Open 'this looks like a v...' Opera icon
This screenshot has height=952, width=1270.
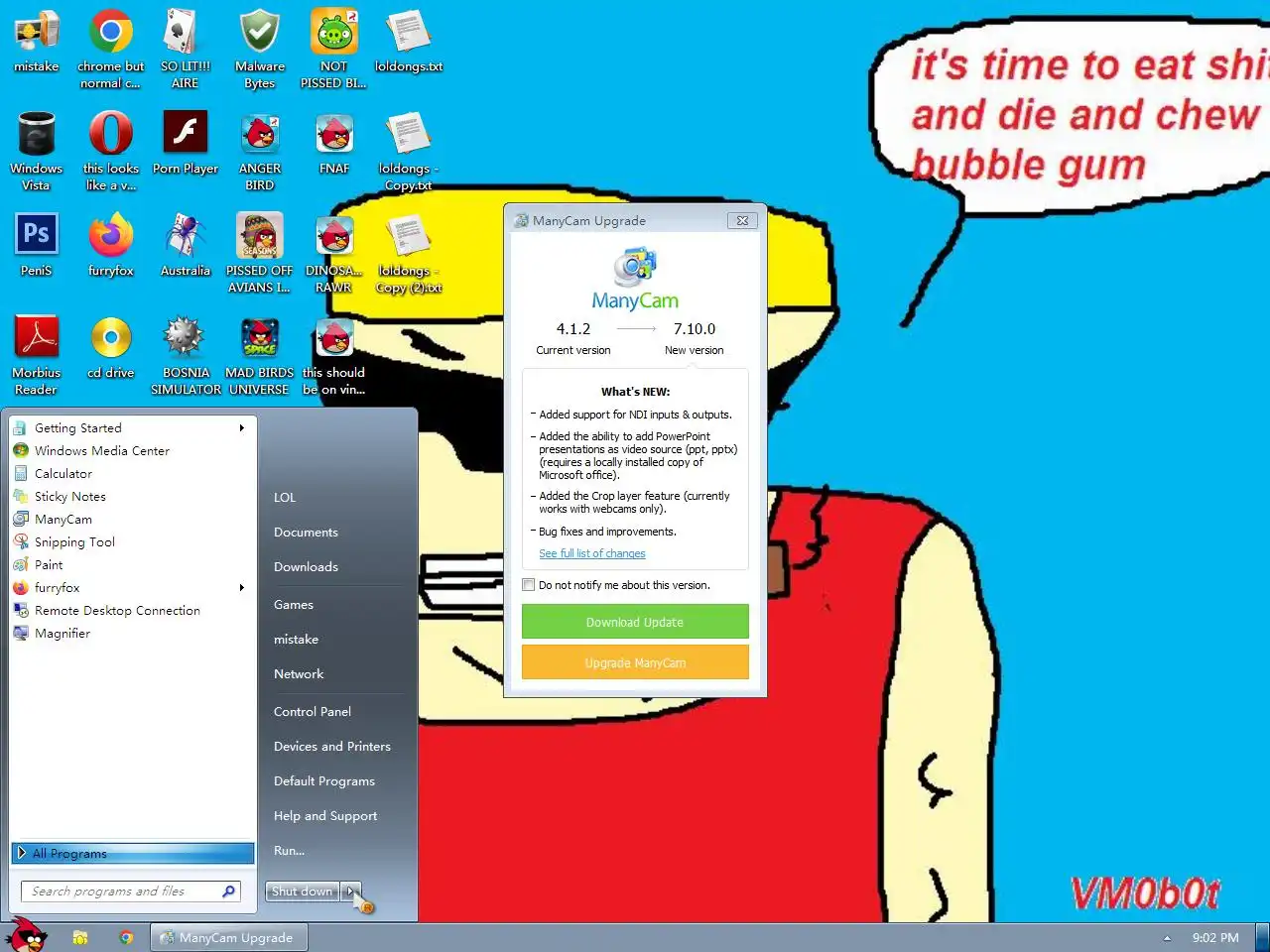[110, 151]
